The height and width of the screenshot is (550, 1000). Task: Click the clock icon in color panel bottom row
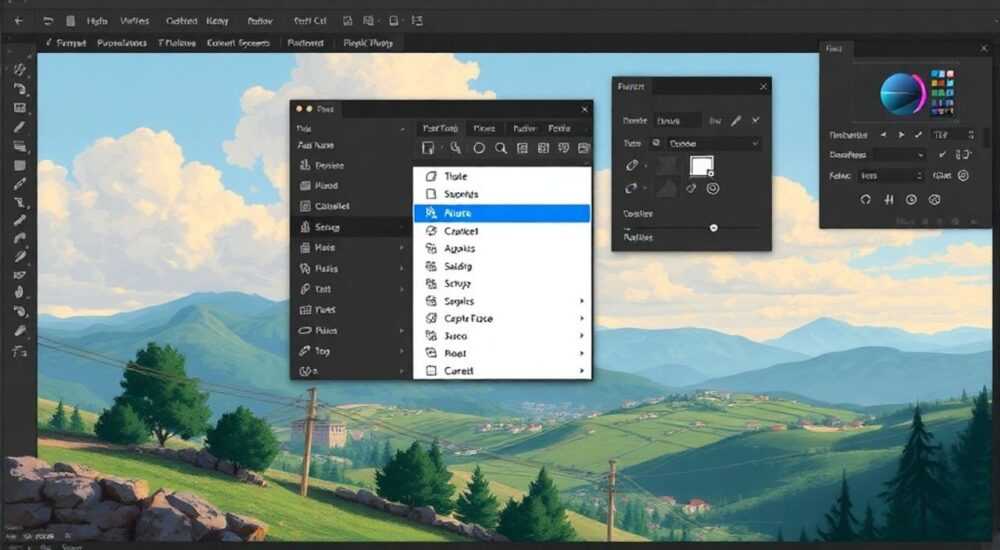coord(911,200)
